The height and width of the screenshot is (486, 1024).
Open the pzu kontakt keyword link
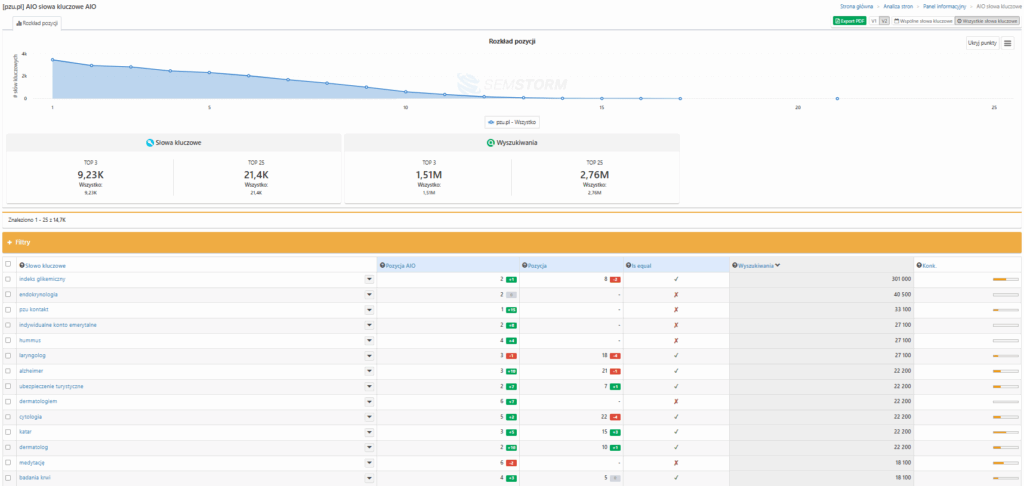34,310
